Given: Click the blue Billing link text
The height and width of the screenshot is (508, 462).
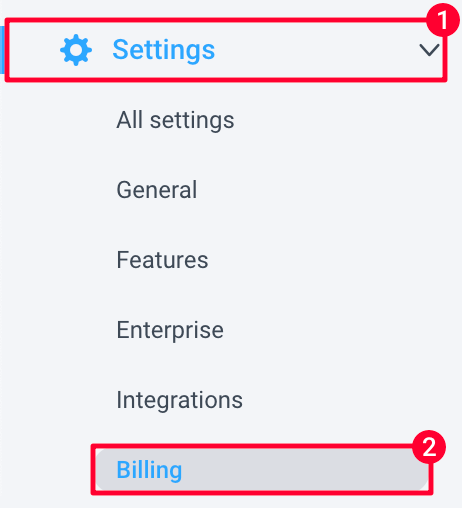Looking at the screenshot, I should click(x=149, y=470).
